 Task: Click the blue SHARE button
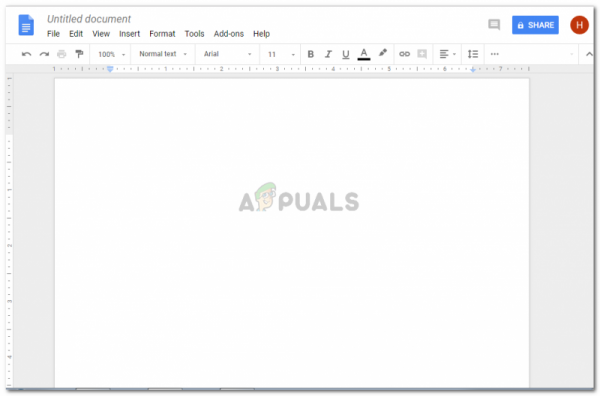tap(535, 25)
